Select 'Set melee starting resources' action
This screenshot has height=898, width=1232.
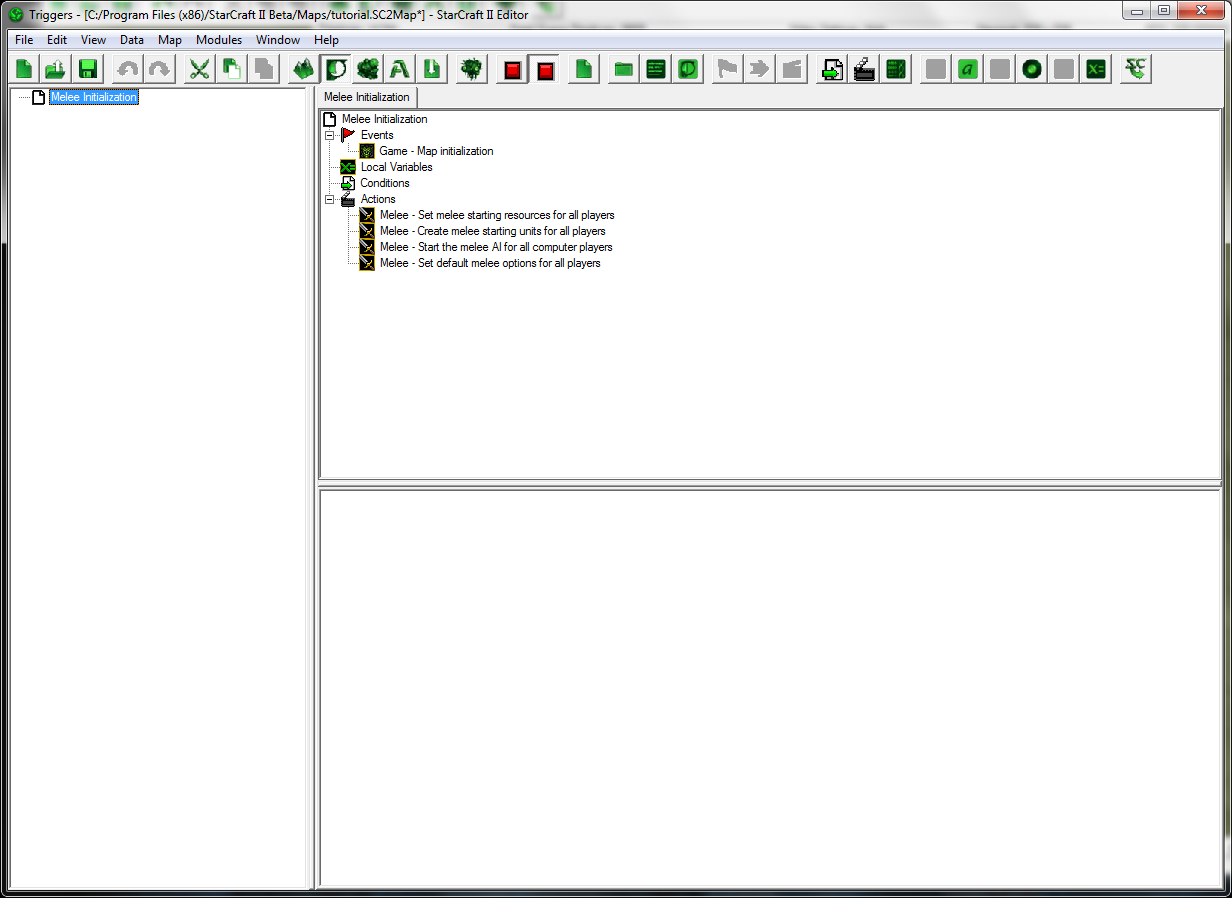(x=497, y=215)
